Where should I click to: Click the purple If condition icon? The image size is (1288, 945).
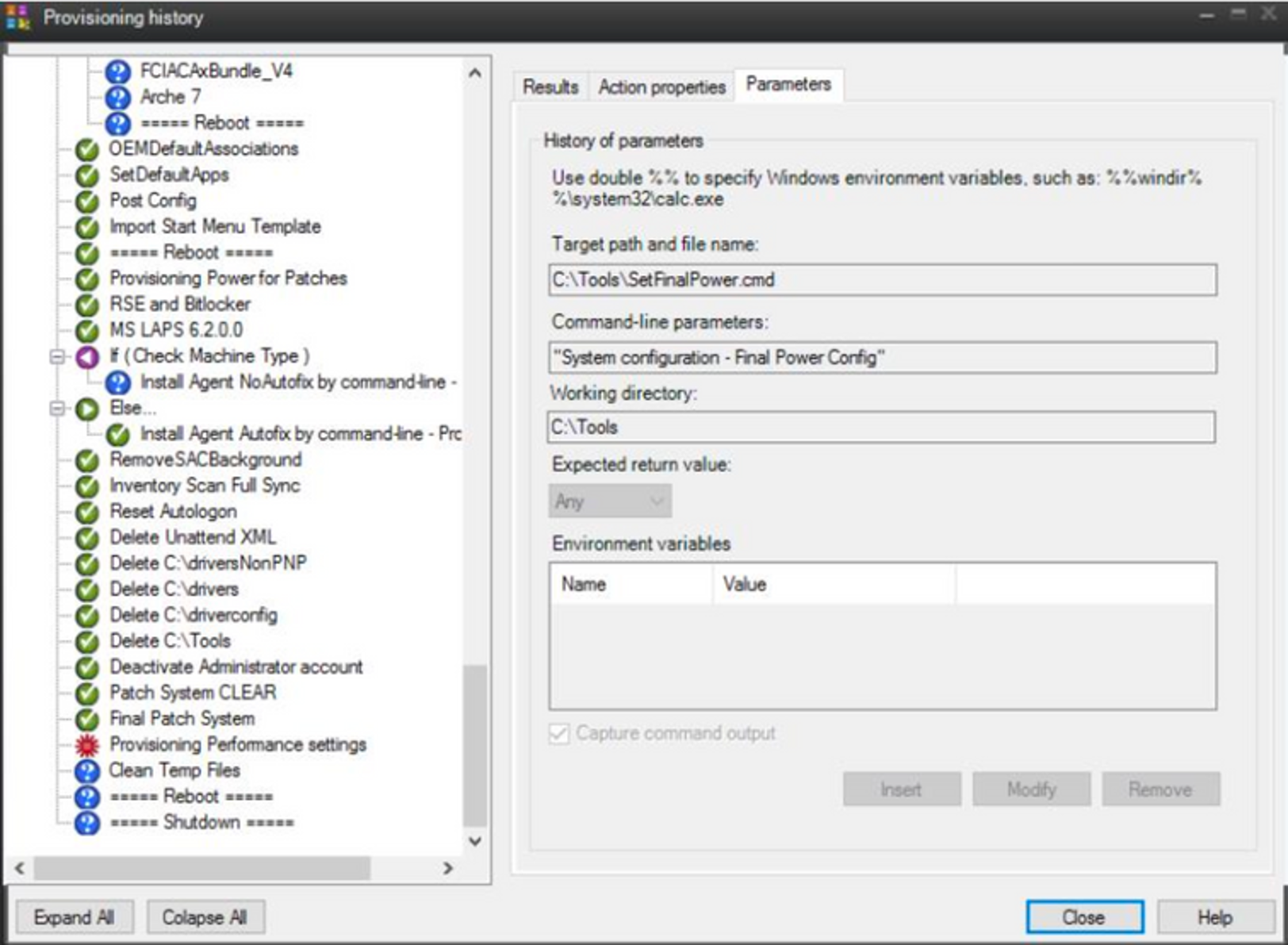[86, 357]
